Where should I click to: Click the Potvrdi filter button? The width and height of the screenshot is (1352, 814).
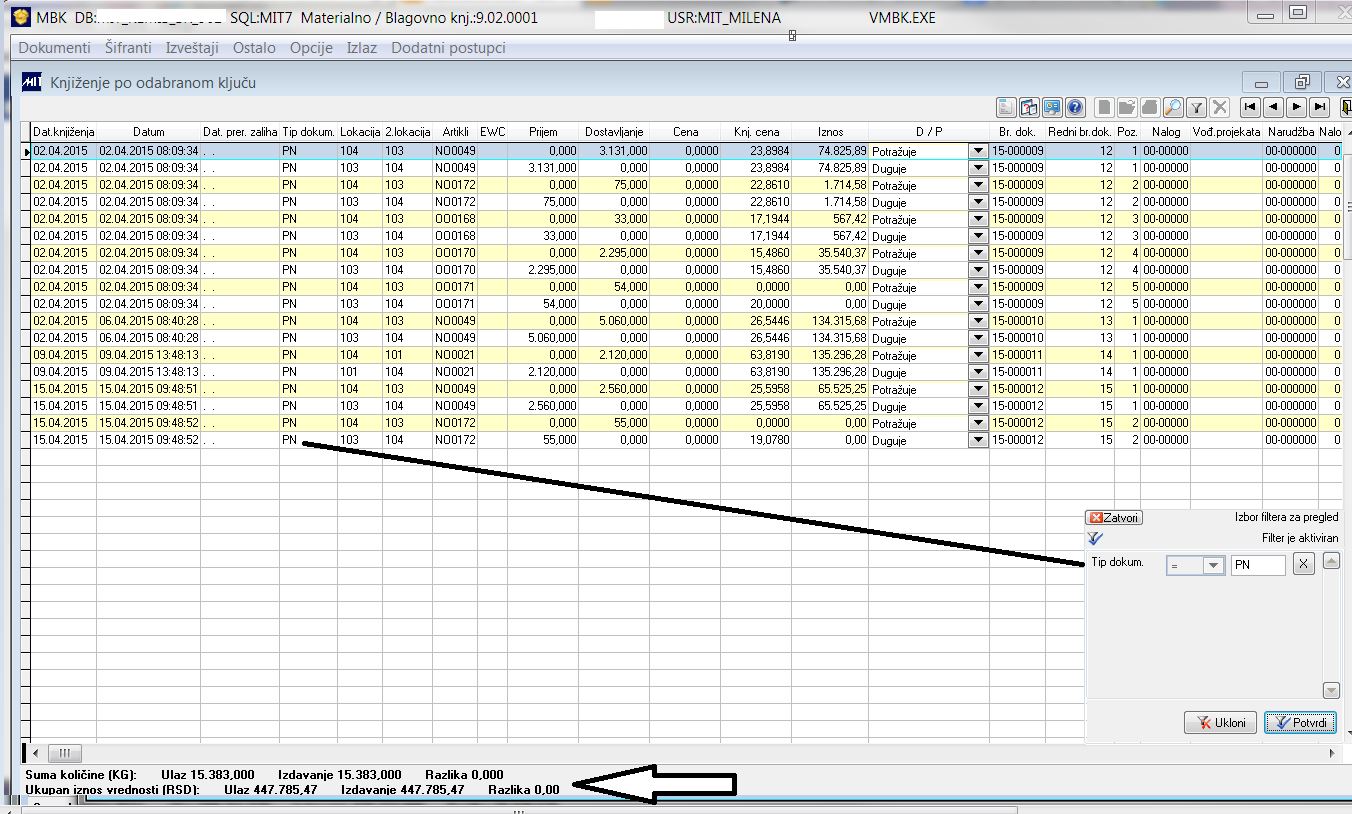(1300, 722)
